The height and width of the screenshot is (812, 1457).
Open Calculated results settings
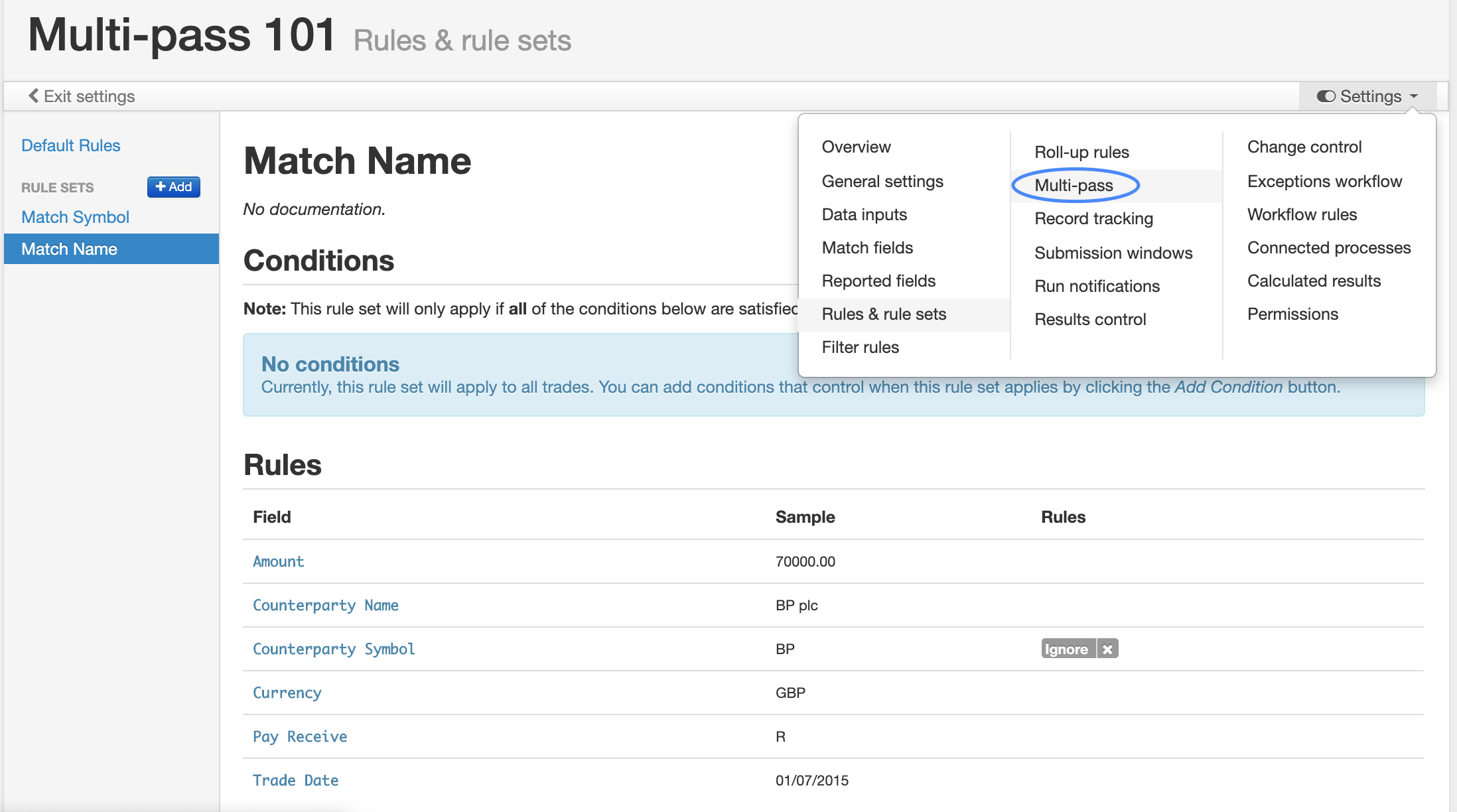tap(1314, 281)
